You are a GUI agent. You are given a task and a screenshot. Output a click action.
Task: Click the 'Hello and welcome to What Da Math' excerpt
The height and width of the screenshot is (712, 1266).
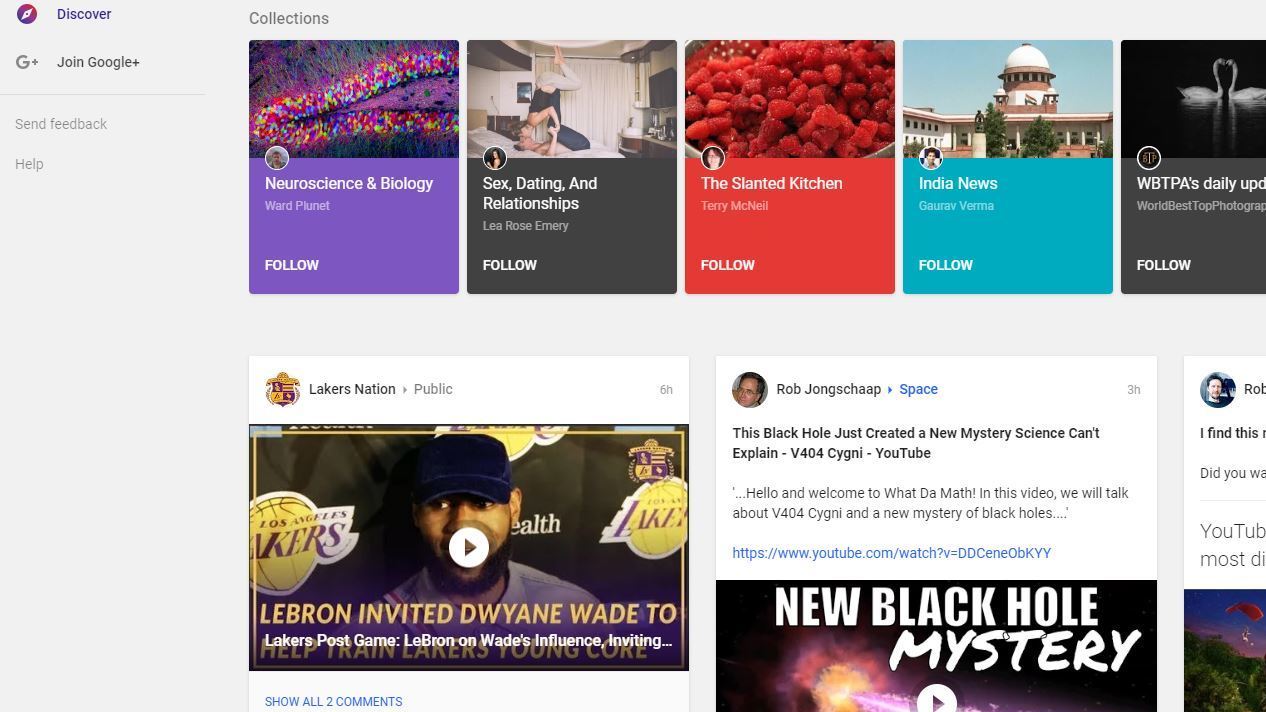click(930, 503)
